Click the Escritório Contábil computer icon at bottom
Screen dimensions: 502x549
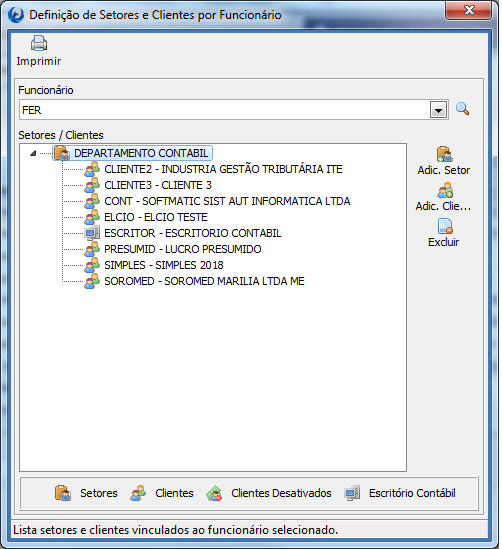352,493
